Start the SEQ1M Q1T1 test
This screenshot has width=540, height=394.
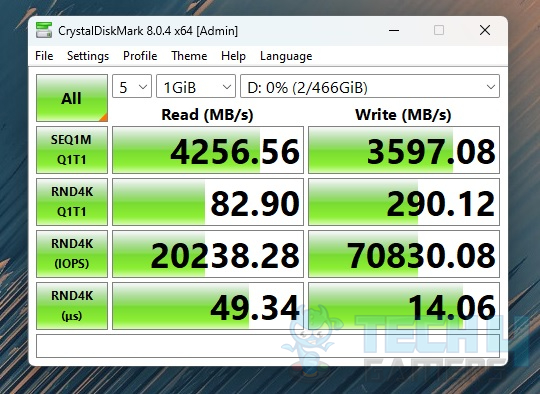point(72,150)
